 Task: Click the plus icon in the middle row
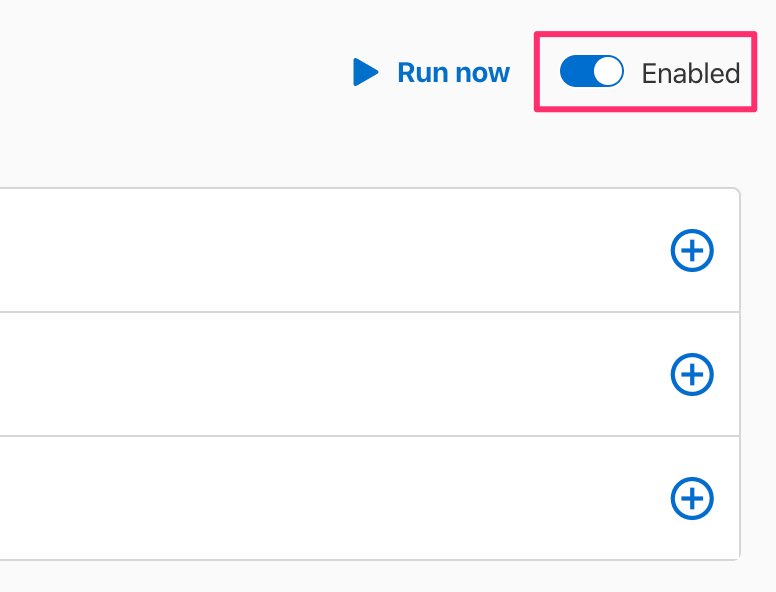692,374
